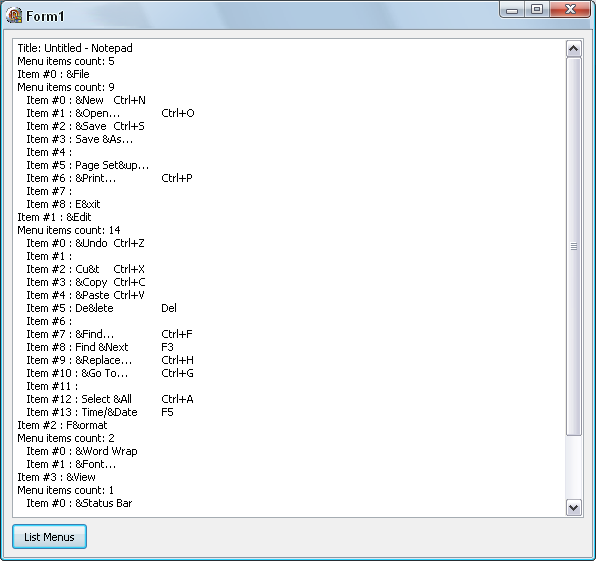596x561 pixels.
Task: Close the Form1 window
Action: (x=570, y=10)
